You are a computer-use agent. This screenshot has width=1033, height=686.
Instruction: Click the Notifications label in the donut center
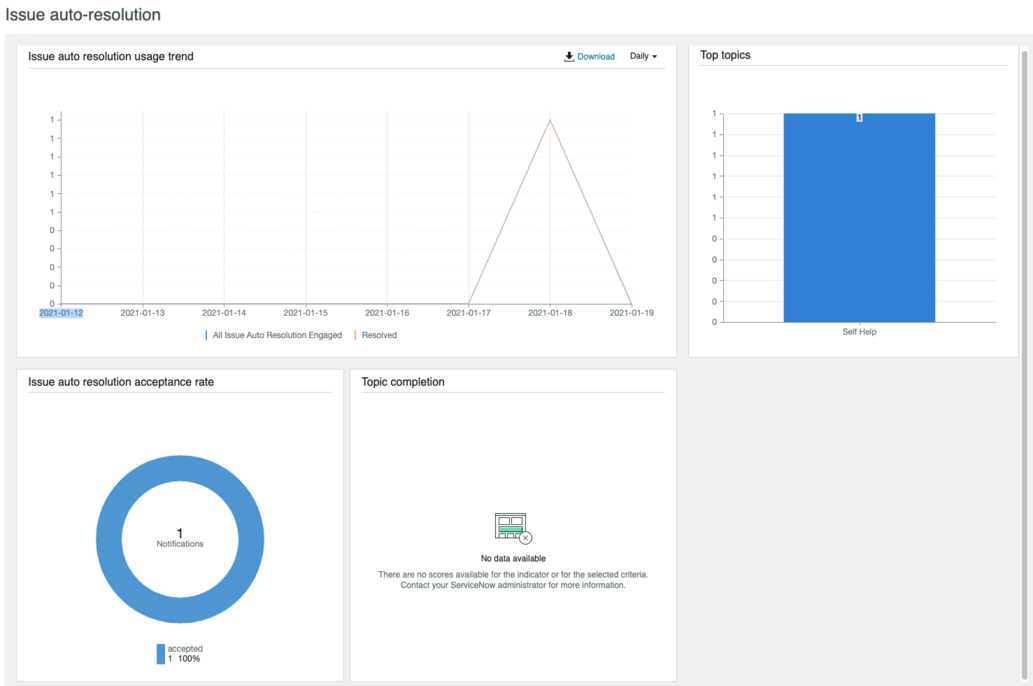coord(180,544)
